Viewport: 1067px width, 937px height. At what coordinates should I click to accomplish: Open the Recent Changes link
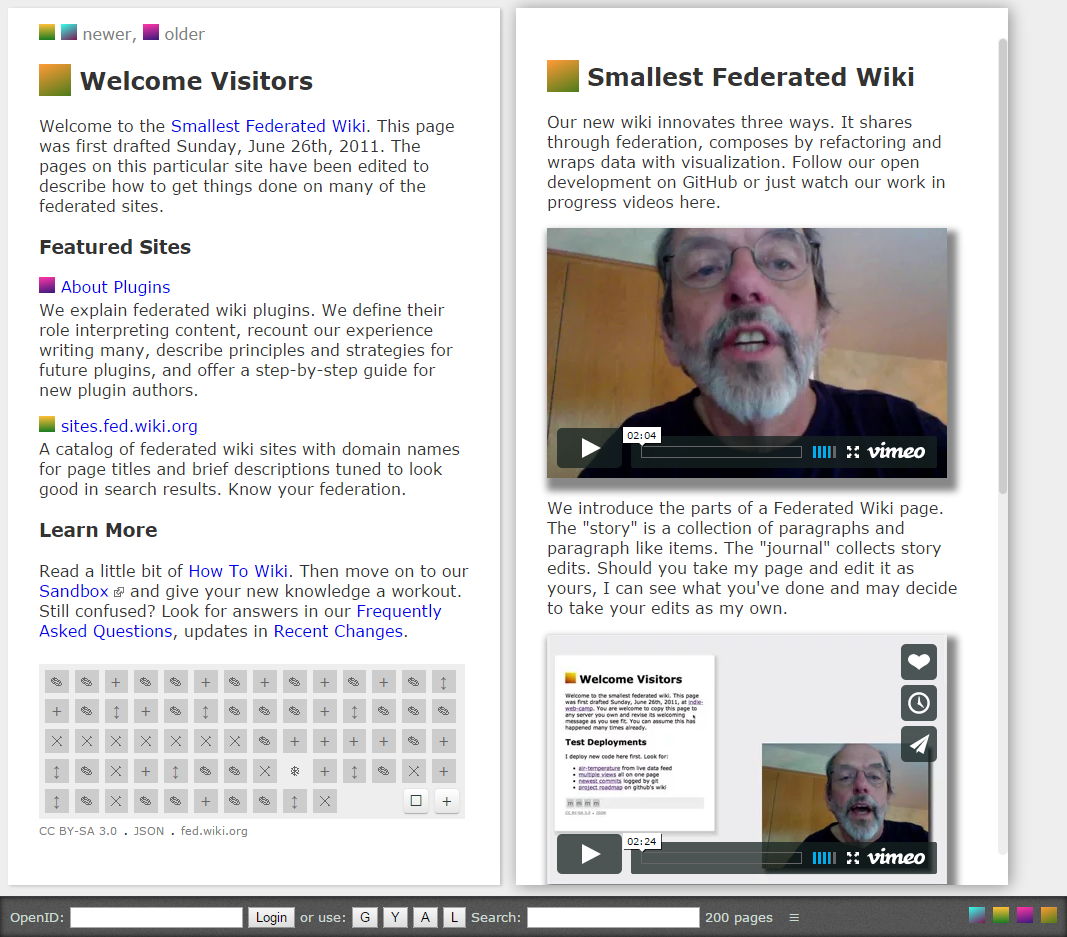(x=338, y=631)
